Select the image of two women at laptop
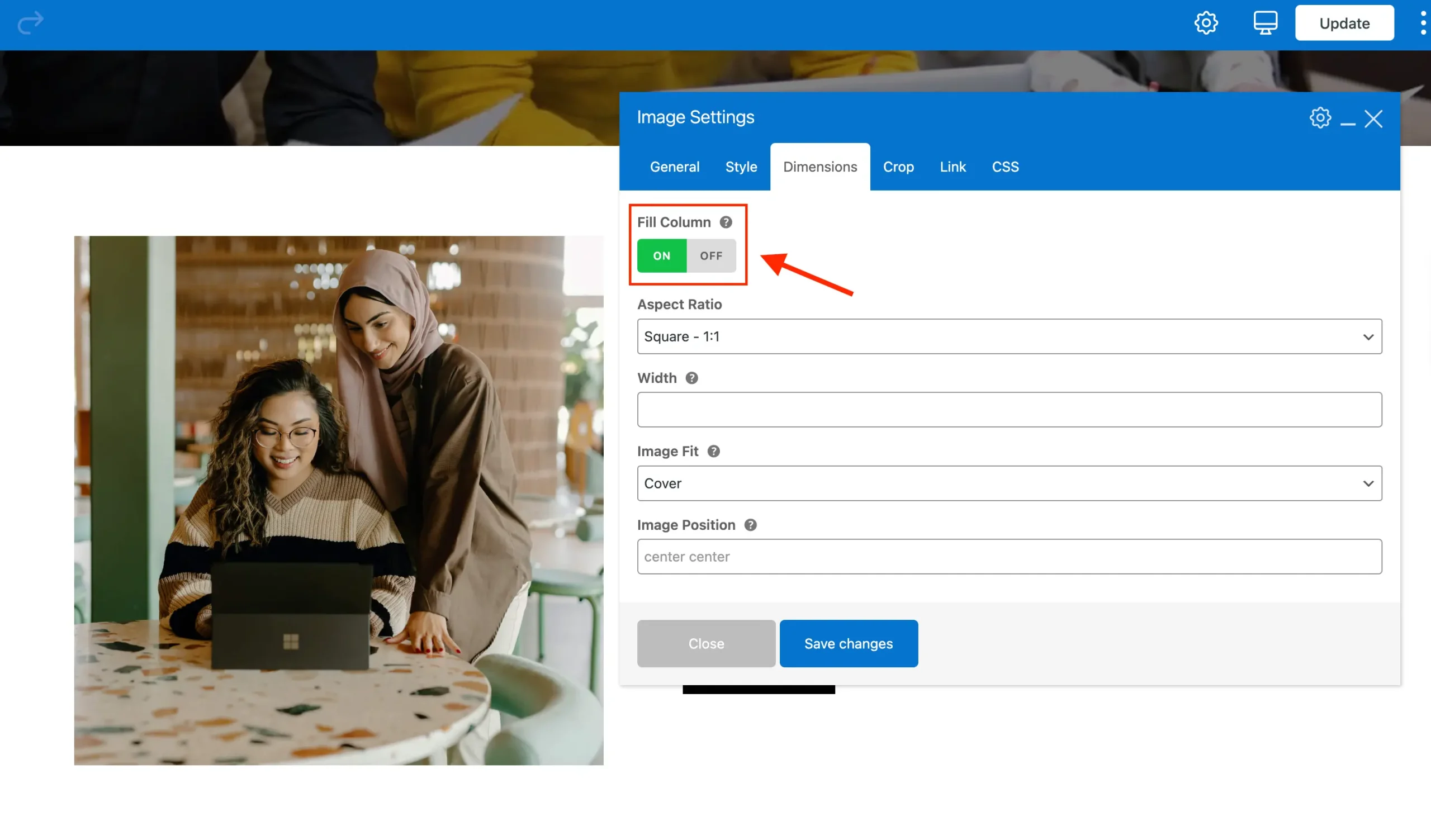The width and height of the screenshot is (1431, 840). [x=338, y=501]
